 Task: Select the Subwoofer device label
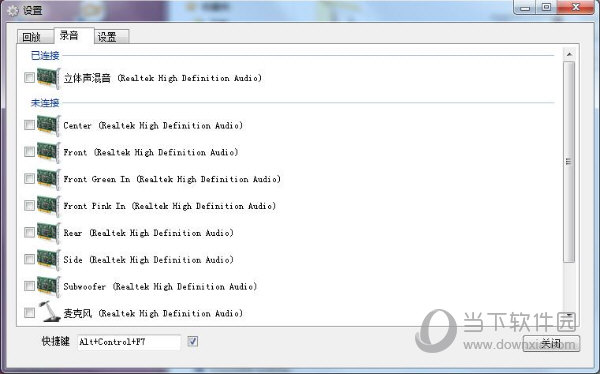tap(160, 286)
